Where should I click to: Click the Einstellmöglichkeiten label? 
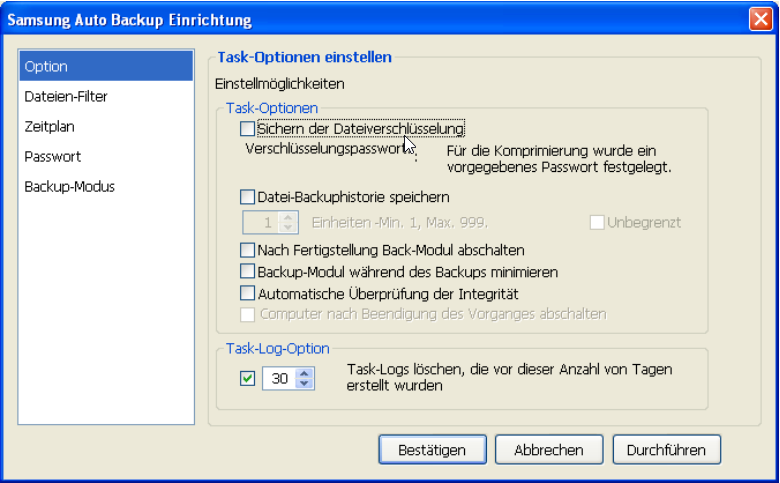[x=280, y=84]
